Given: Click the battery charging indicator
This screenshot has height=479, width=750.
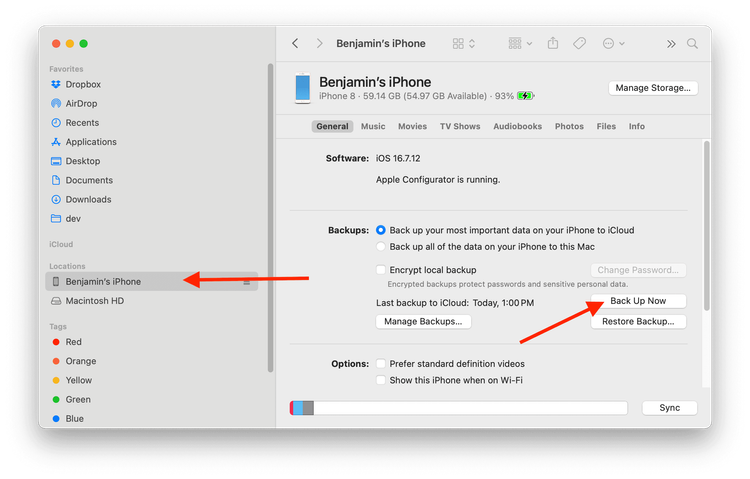Looking at the screenshot, I should point(525,96).
